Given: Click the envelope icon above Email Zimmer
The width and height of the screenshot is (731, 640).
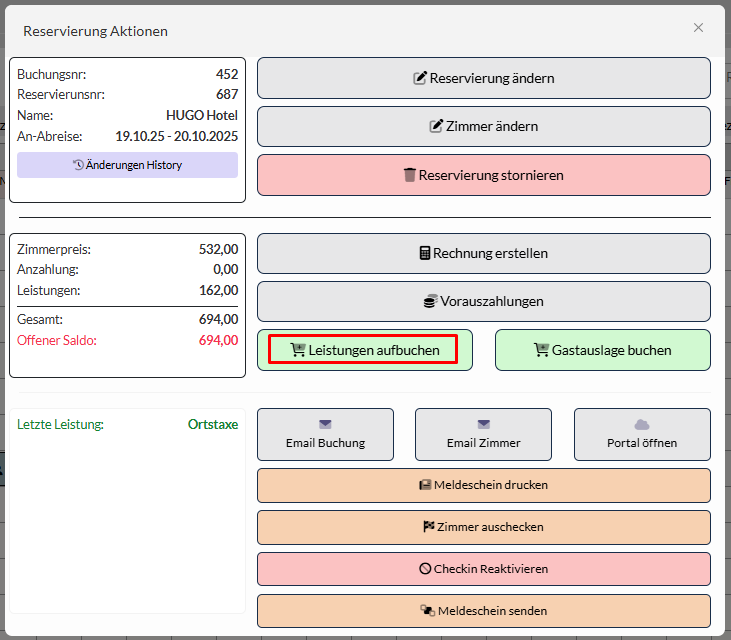Looking at the screenshot, I should click(483, 424).
